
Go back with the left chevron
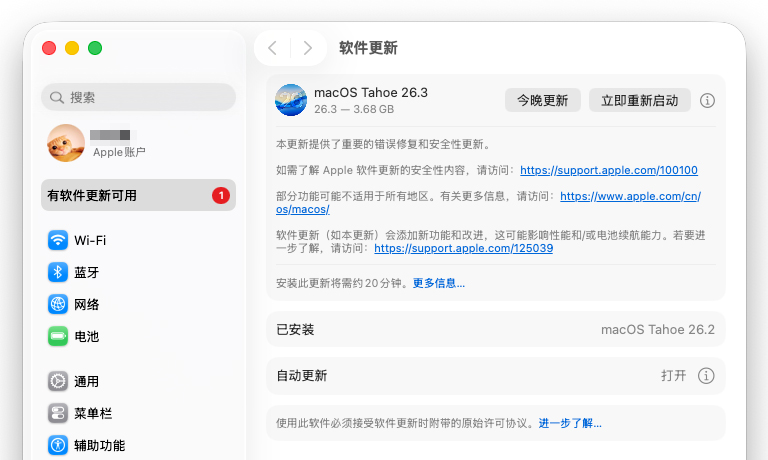point(272,48)
